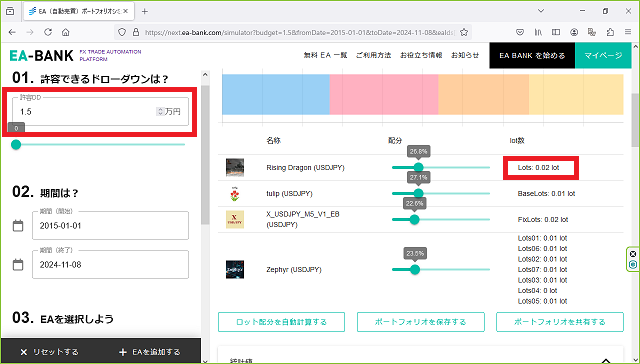Click EA BANK を始める button
Image resolution: width=640 pixels, height=364 pixels.
click(532, 55)
